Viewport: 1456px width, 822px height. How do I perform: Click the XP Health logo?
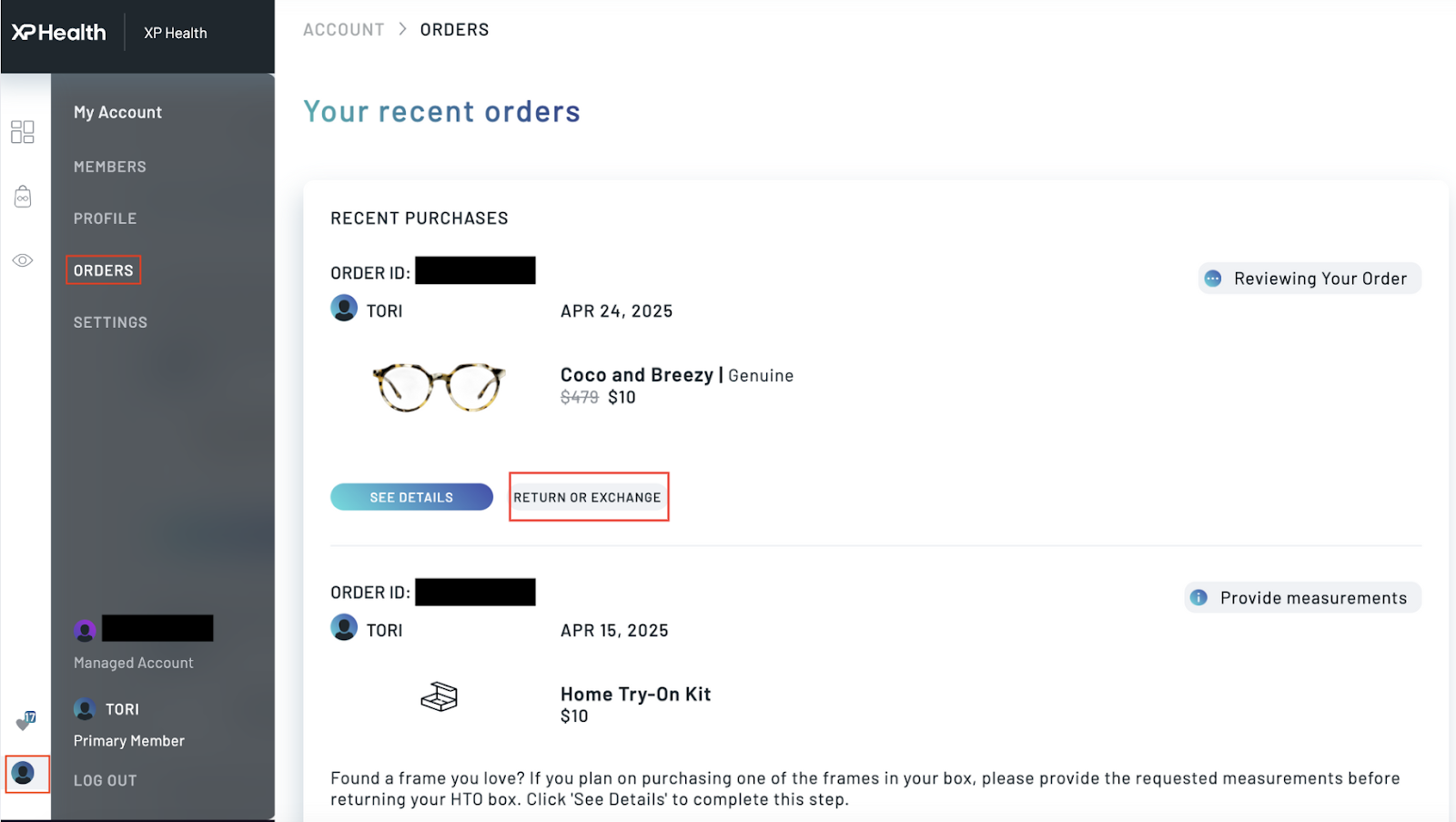59,33
